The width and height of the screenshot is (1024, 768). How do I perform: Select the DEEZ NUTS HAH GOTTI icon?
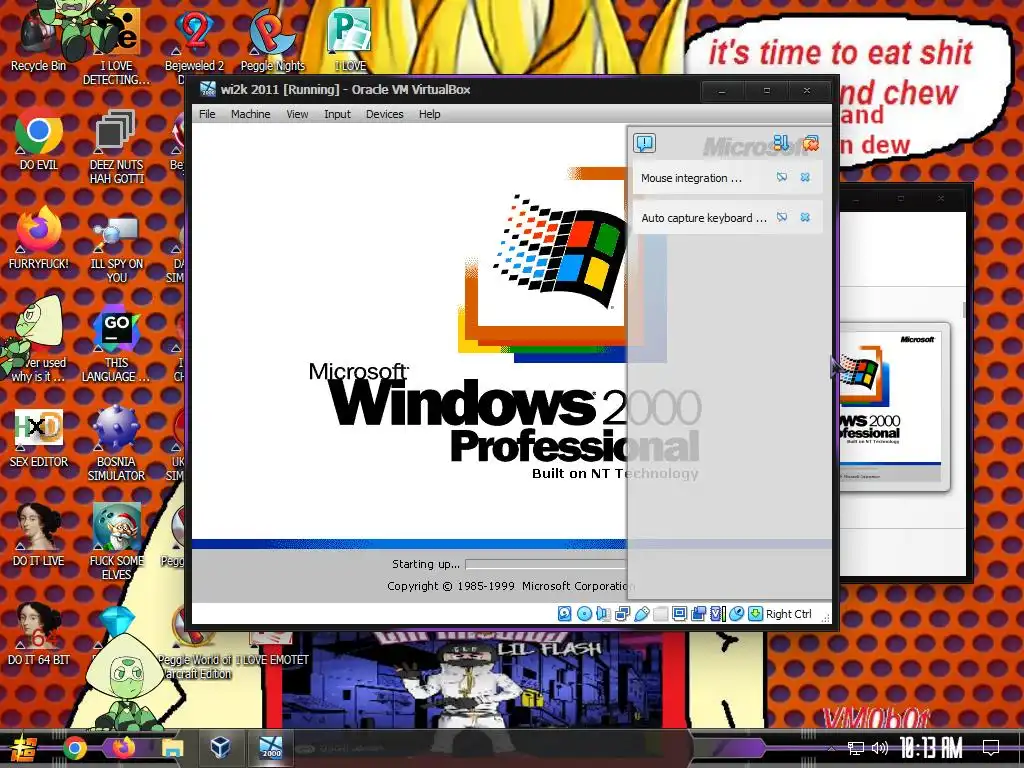(116, 146)
